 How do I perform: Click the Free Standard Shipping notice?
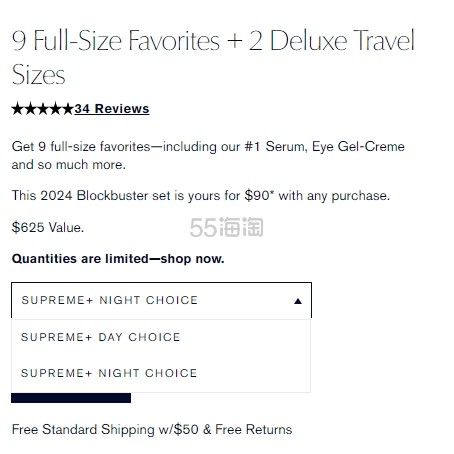tap(152, 429)
